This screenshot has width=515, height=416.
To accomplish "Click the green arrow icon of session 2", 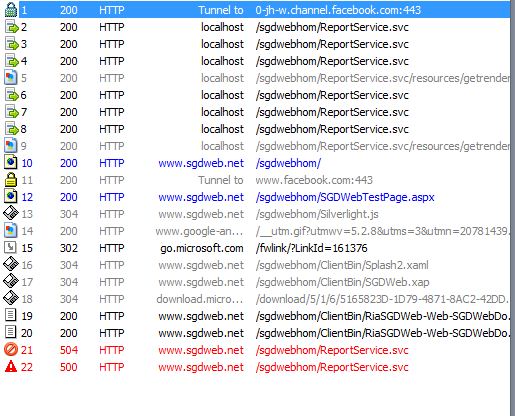I will [11, 27].
